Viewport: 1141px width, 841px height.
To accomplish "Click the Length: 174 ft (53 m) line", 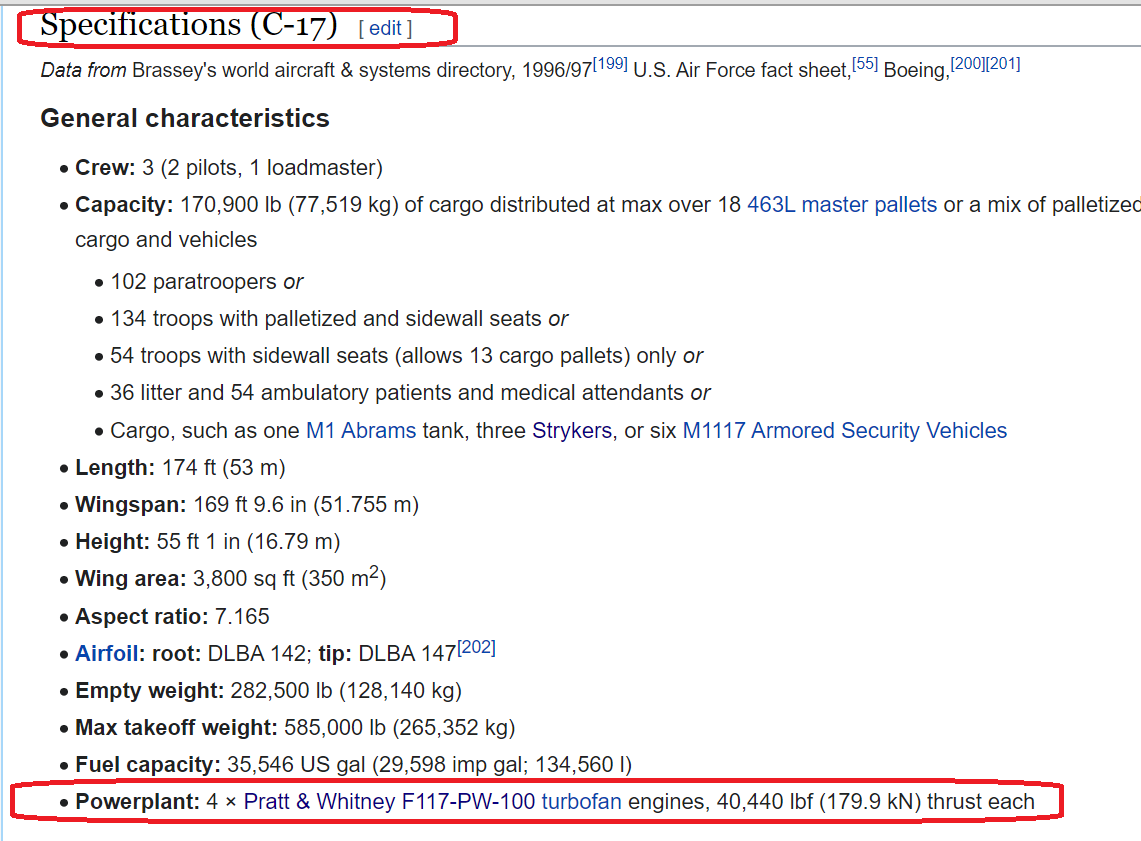I will 180,467.
